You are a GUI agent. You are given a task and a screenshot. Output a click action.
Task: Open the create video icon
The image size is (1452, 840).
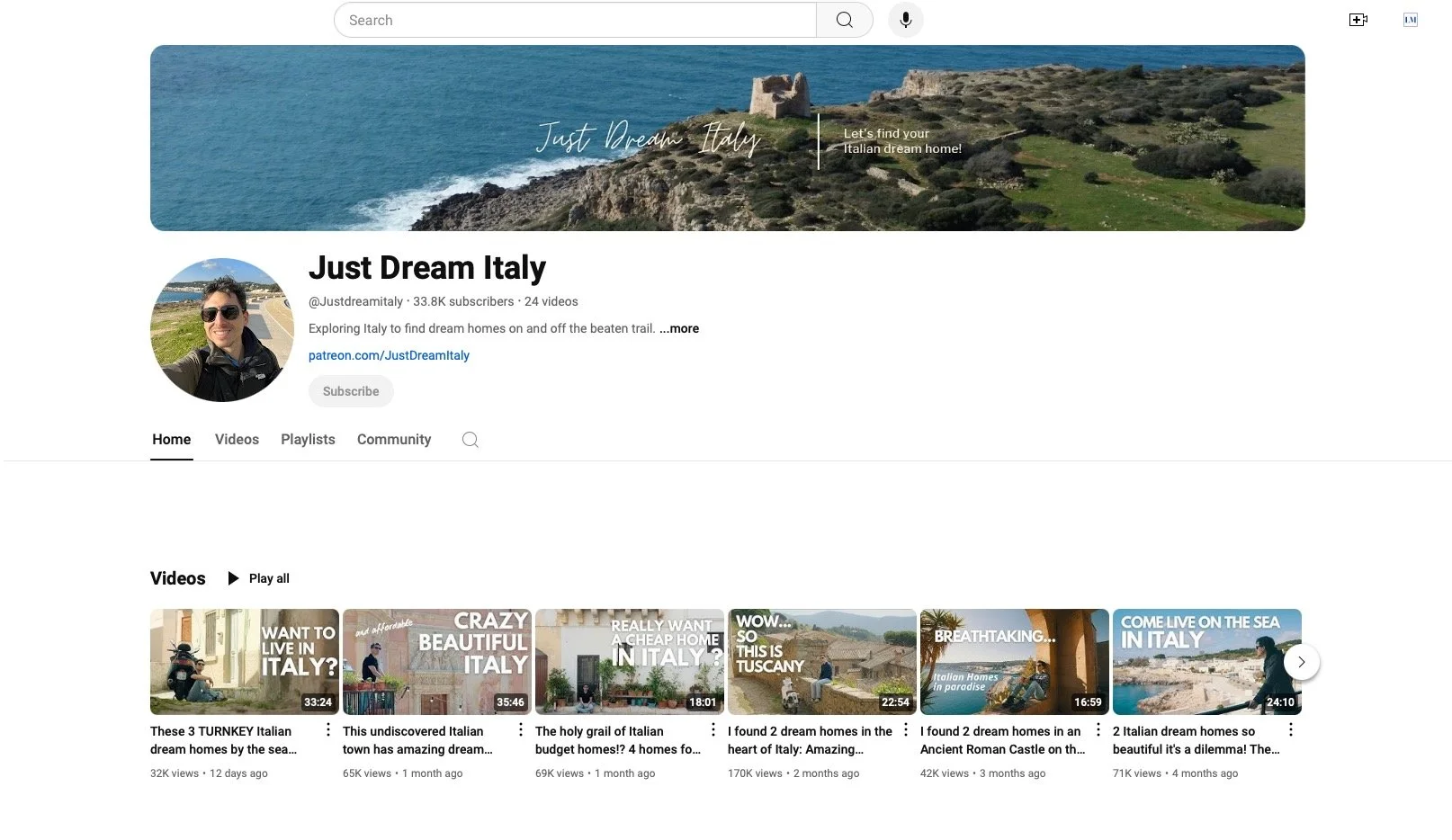tap(1358, 20)
